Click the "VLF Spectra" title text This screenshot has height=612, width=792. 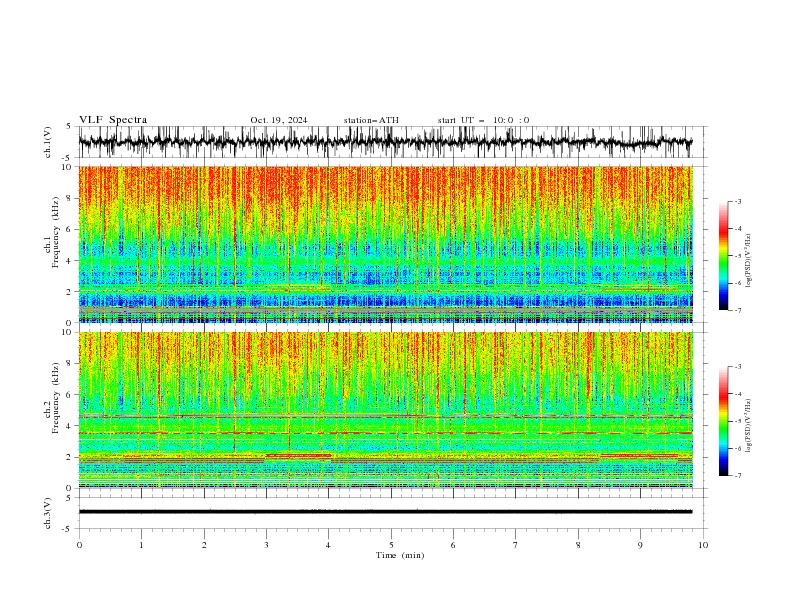click(113, 120)
